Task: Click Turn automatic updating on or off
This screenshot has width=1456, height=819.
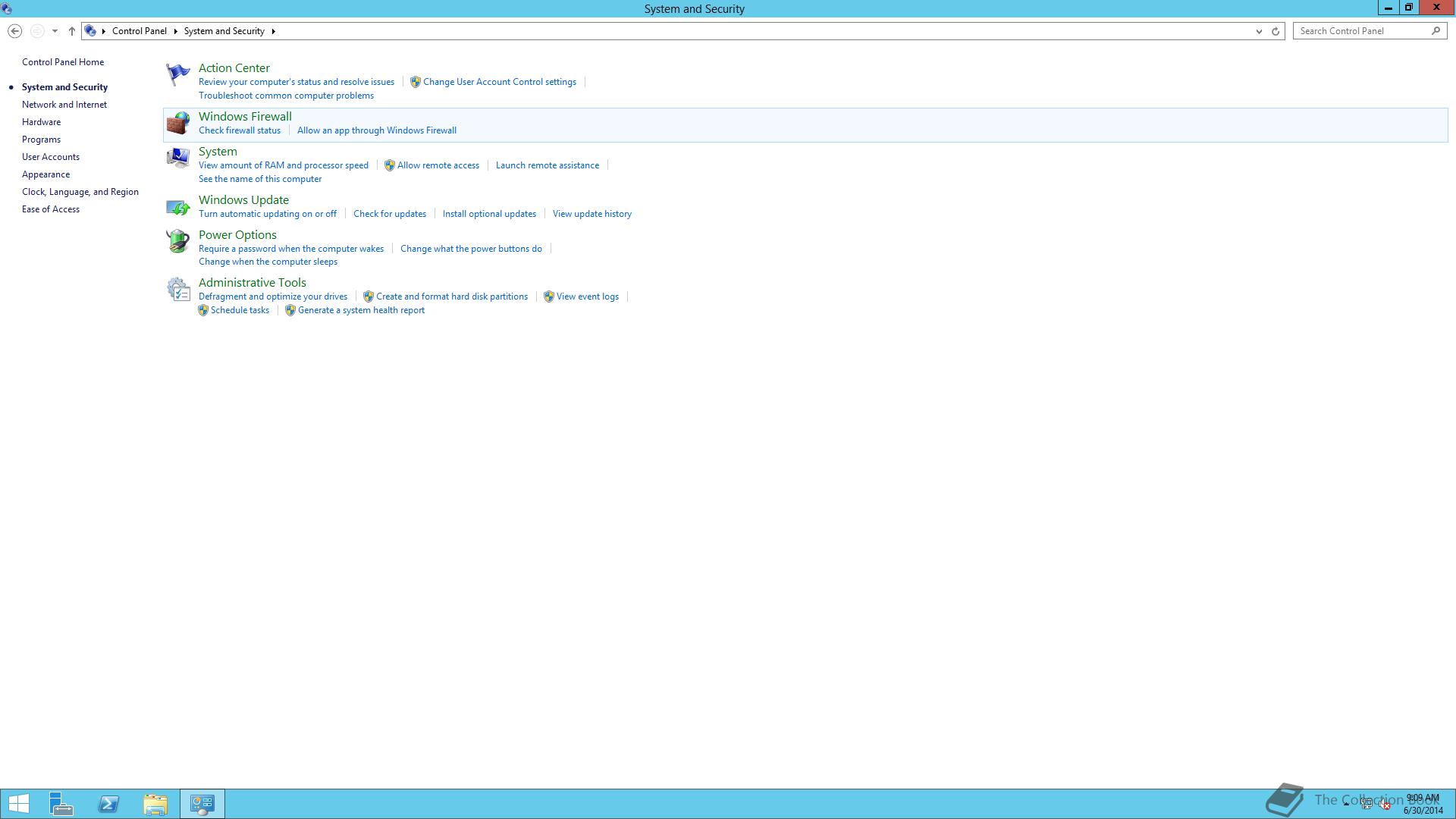Action: (268, 214)
